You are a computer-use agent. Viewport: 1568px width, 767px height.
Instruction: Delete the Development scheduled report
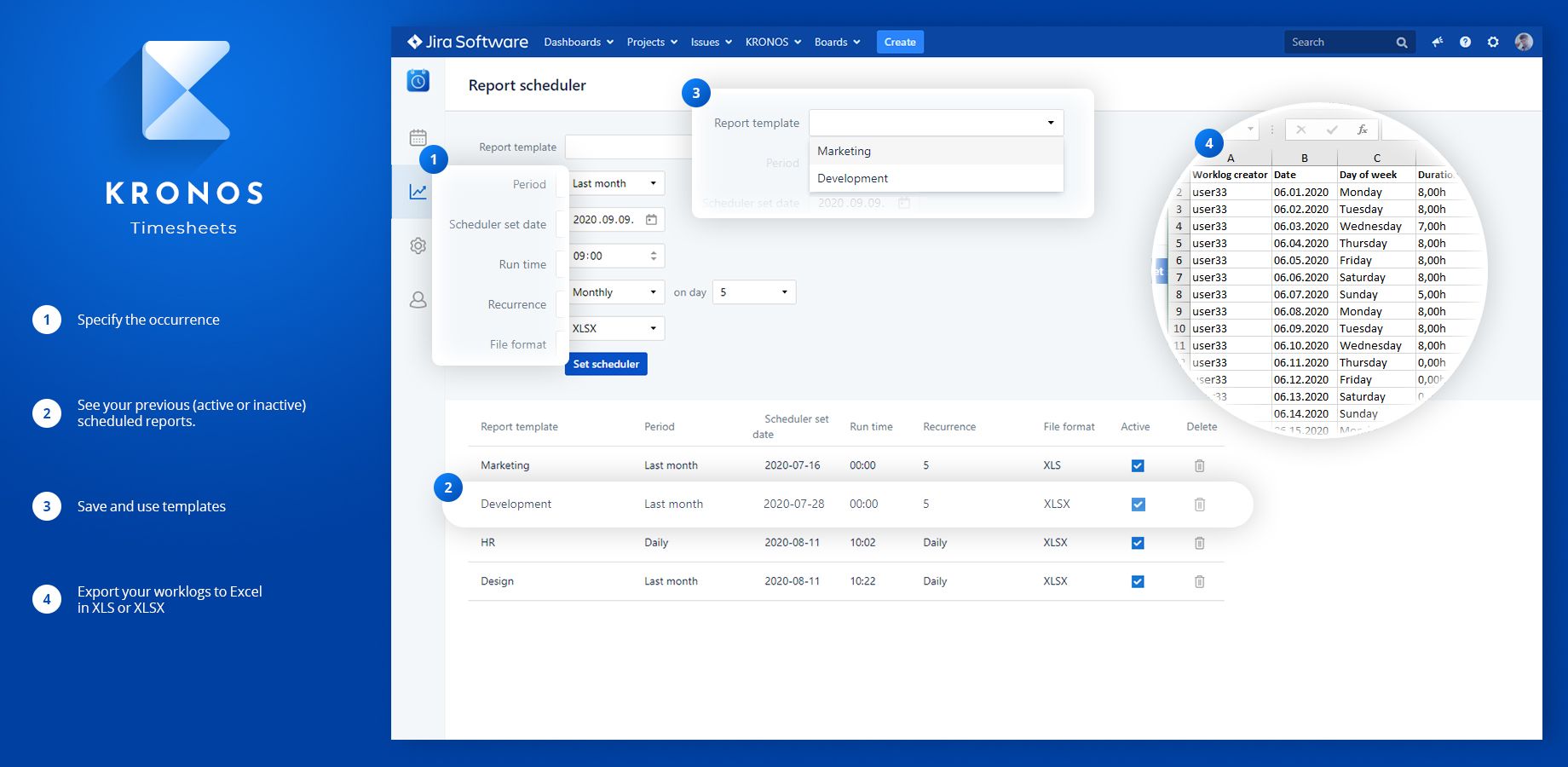click(1199, 505)
